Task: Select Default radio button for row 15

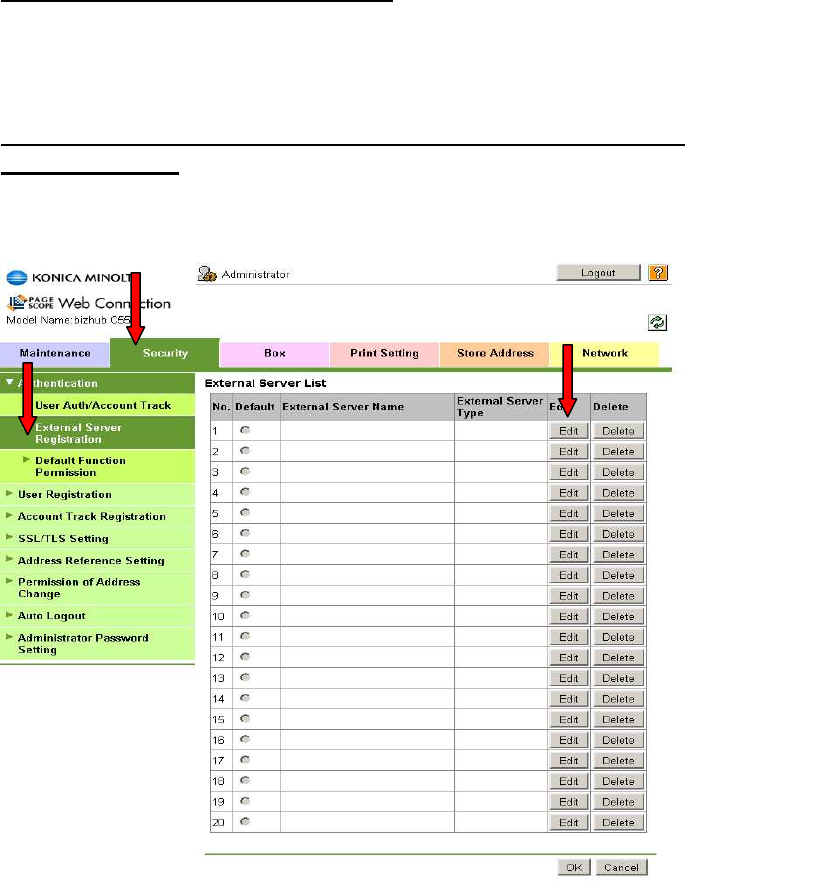Action: click(x=245, y=719)
